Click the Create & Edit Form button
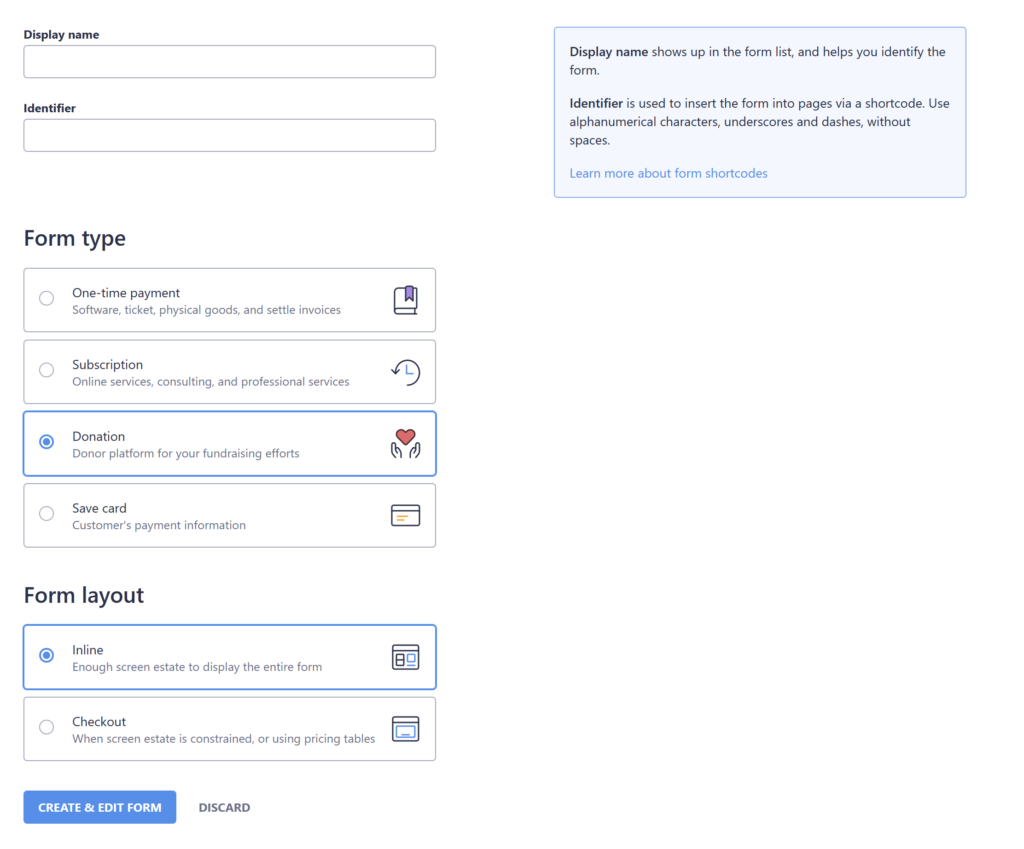1024x849 pixels. point(100,807)
